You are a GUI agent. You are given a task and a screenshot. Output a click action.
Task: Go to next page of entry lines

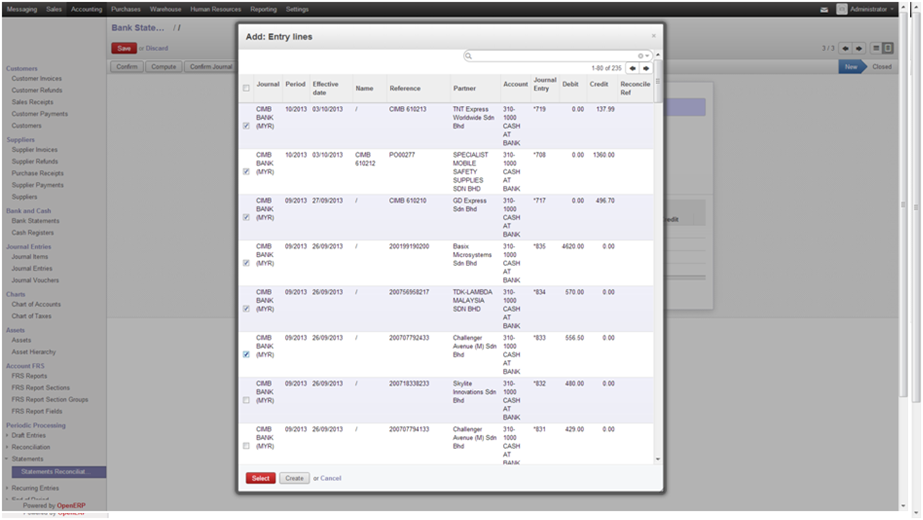point(646,68)
